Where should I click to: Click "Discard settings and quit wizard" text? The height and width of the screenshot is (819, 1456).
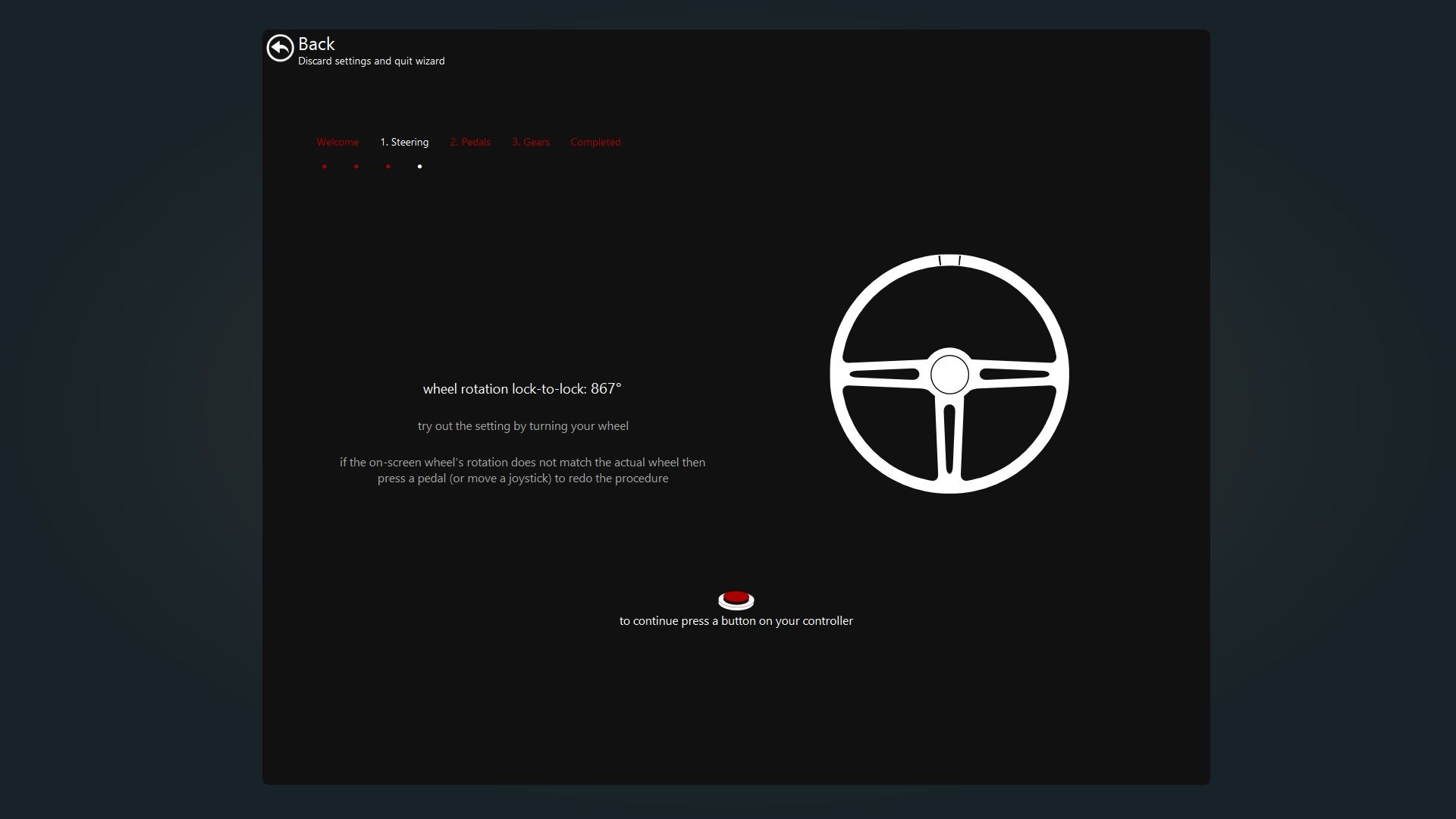[371, 61]
